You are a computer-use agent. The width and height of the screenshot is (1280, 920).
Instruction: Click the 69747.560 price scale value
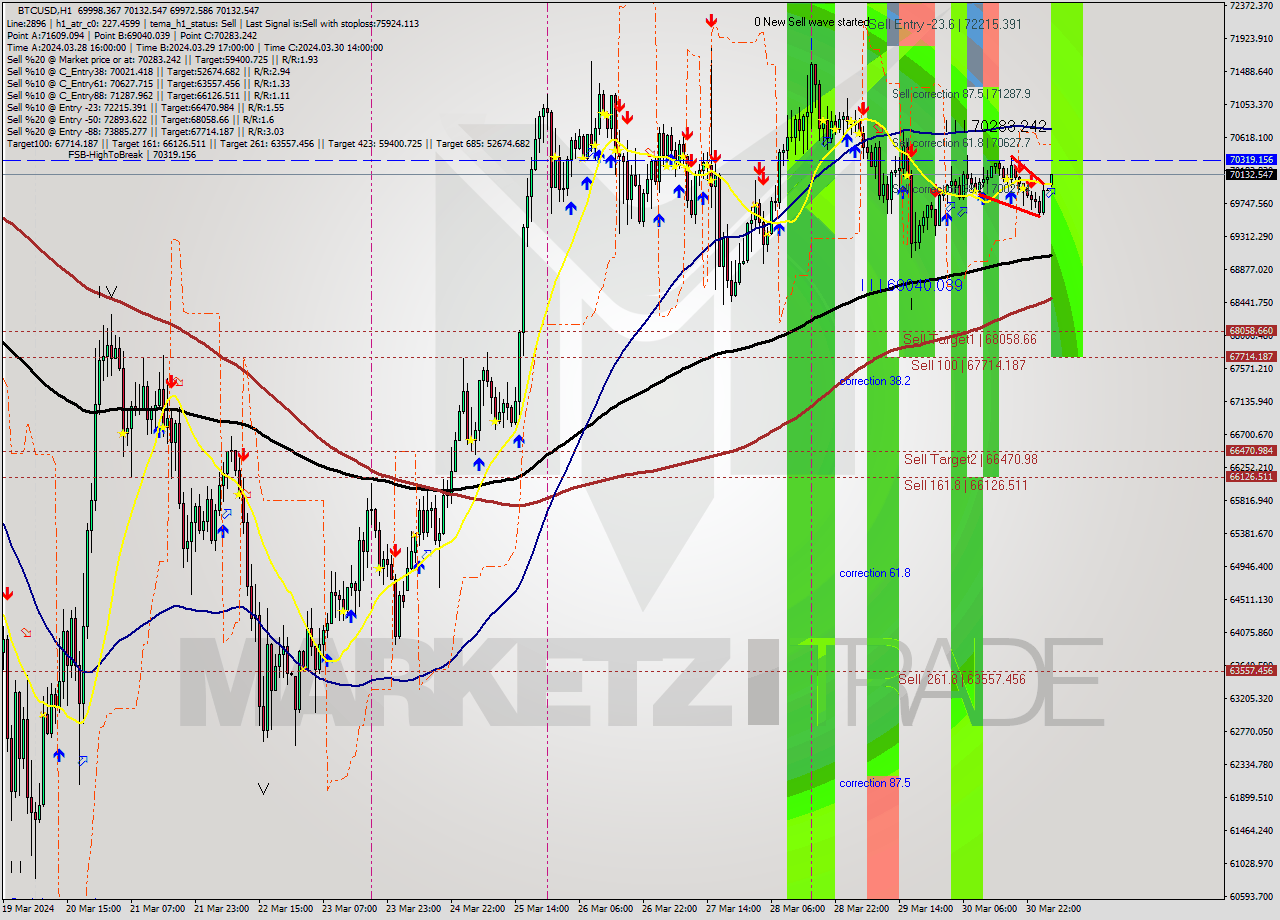tap(1251, 204)
